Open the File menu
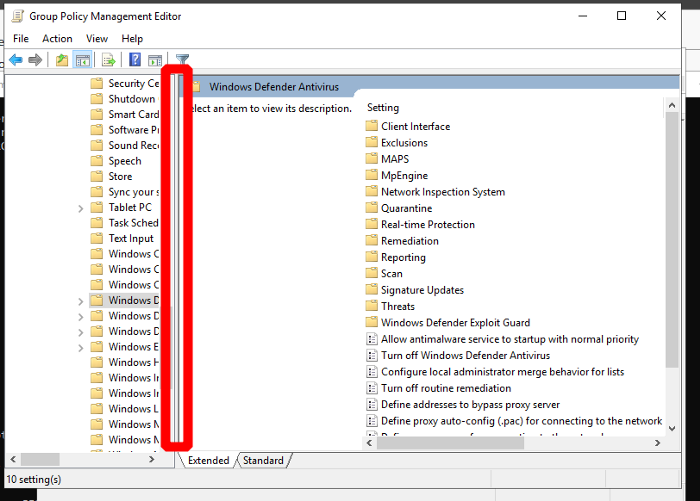Viewport: 700px width, 501px height. coord(21,39)
